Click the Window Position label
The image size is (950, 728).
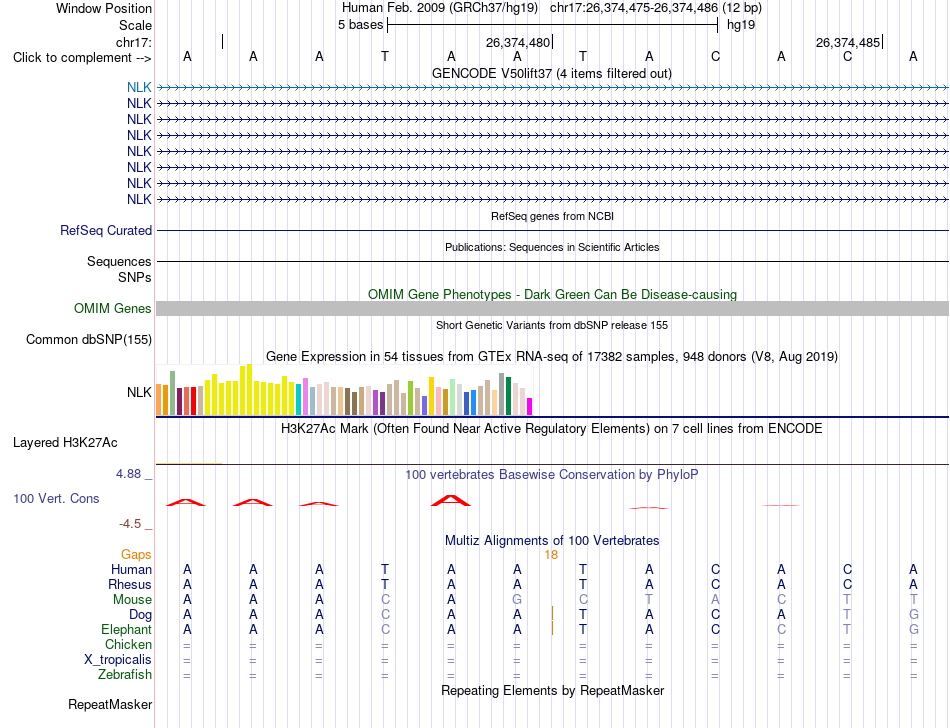pyautogui.click(x=104, y=8)
